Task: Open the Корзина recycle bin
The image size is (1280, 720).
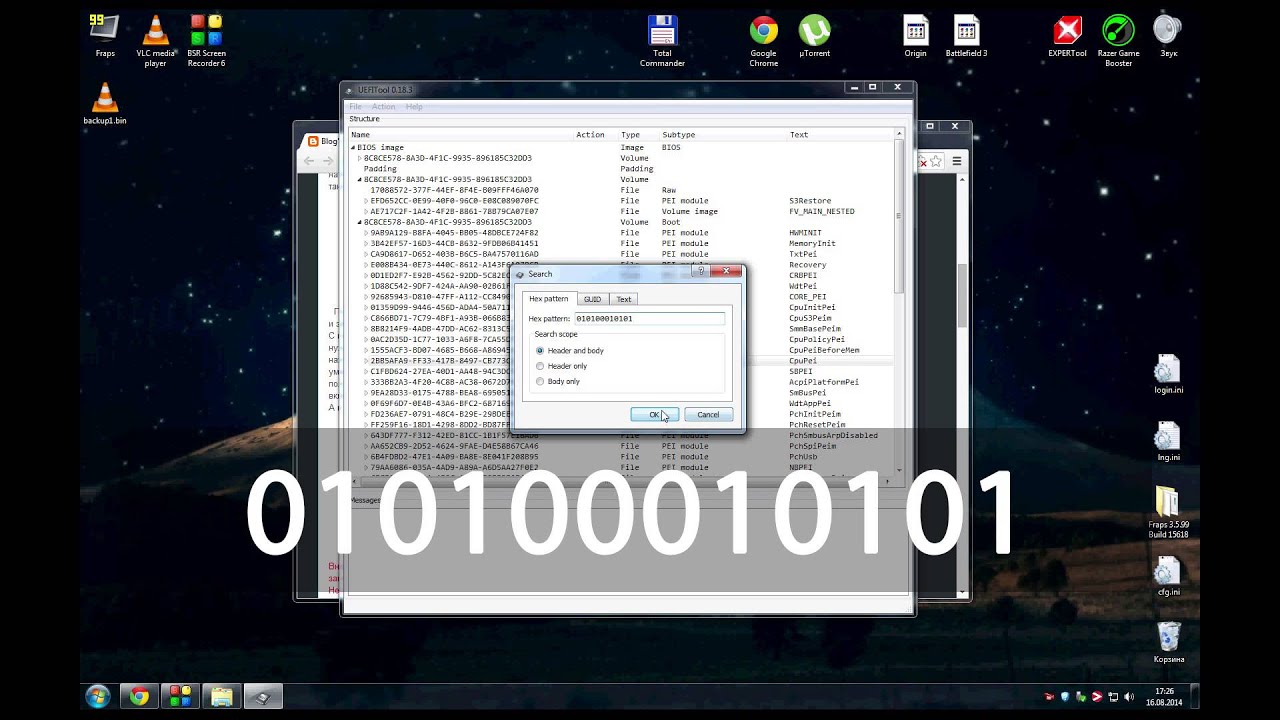Action: pos(1168,643)
